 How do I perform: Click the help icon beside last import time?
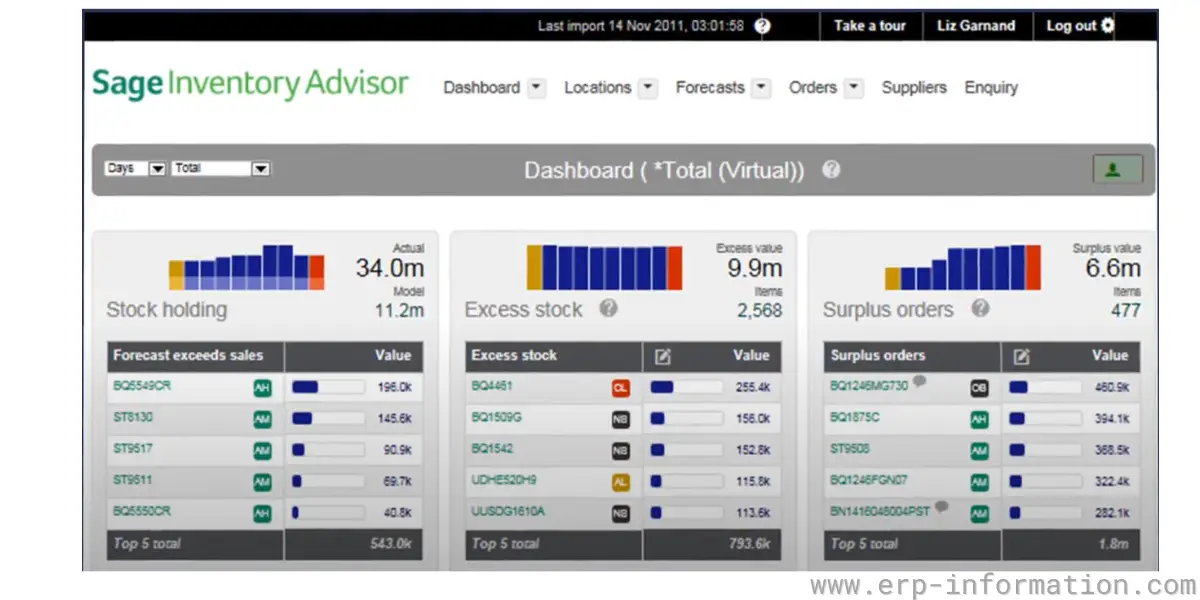coord(762,26)
